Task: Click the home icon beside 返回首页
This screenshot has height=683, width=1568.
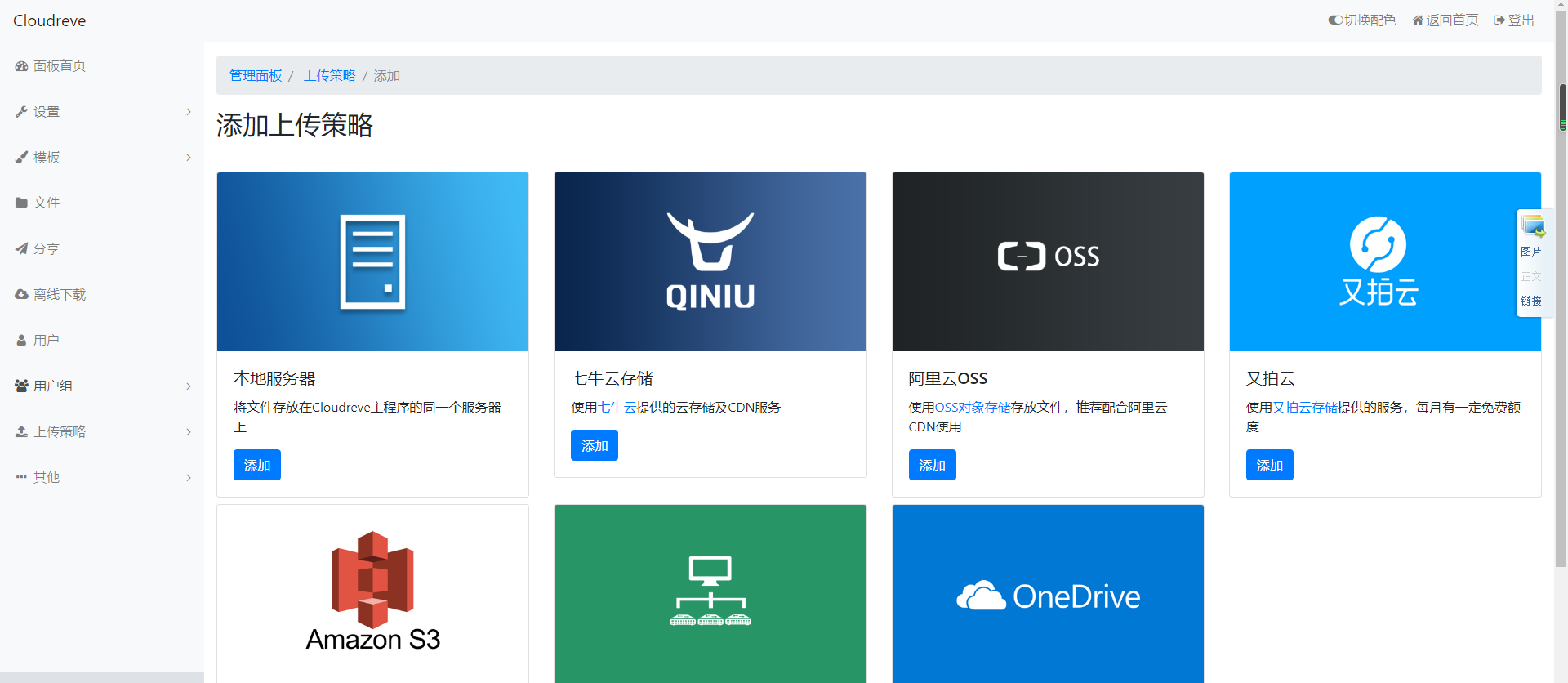Action: click(1418, 20)
